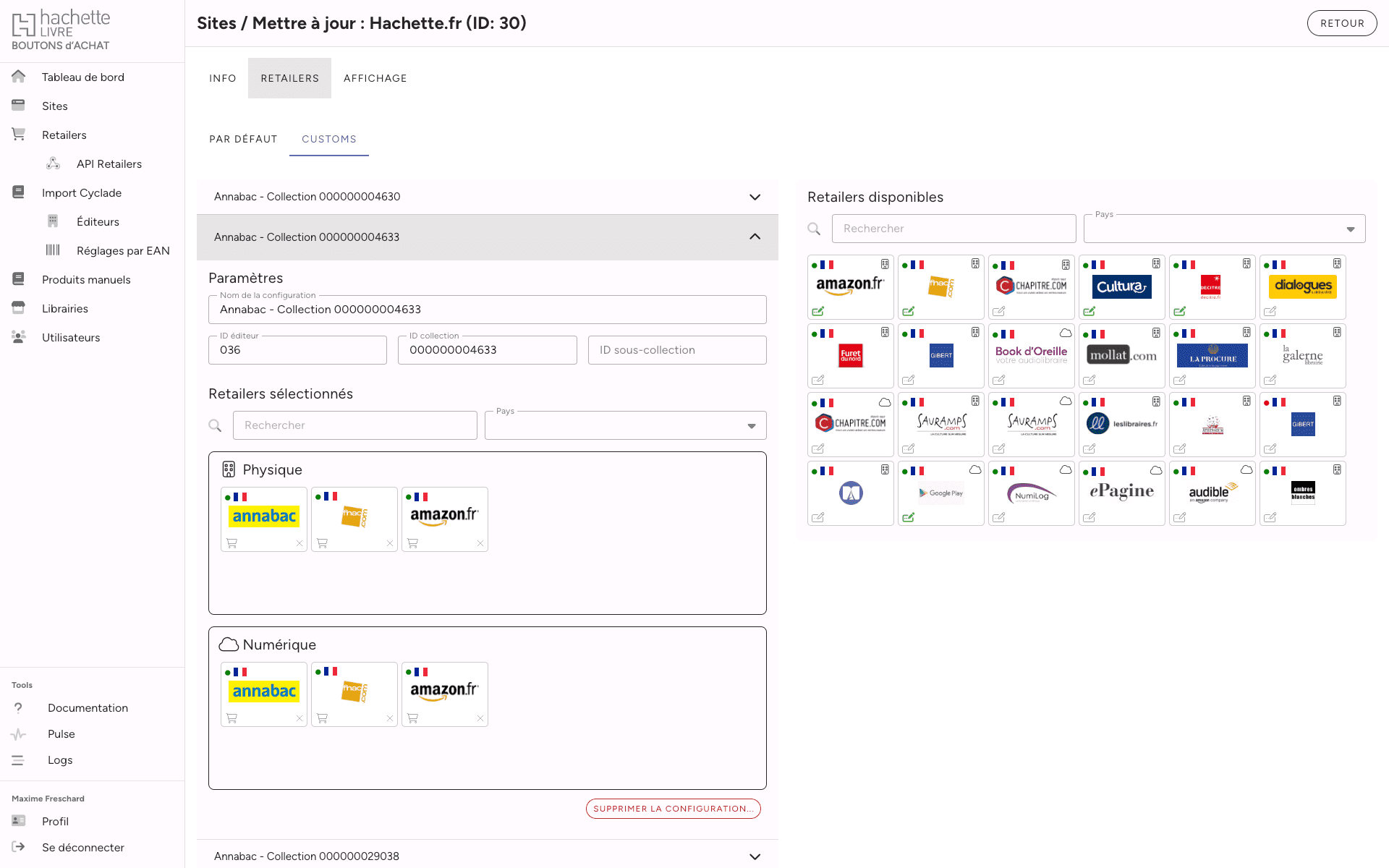Open the Librairies page
The image size is (1389, 868).
(65, 309)
